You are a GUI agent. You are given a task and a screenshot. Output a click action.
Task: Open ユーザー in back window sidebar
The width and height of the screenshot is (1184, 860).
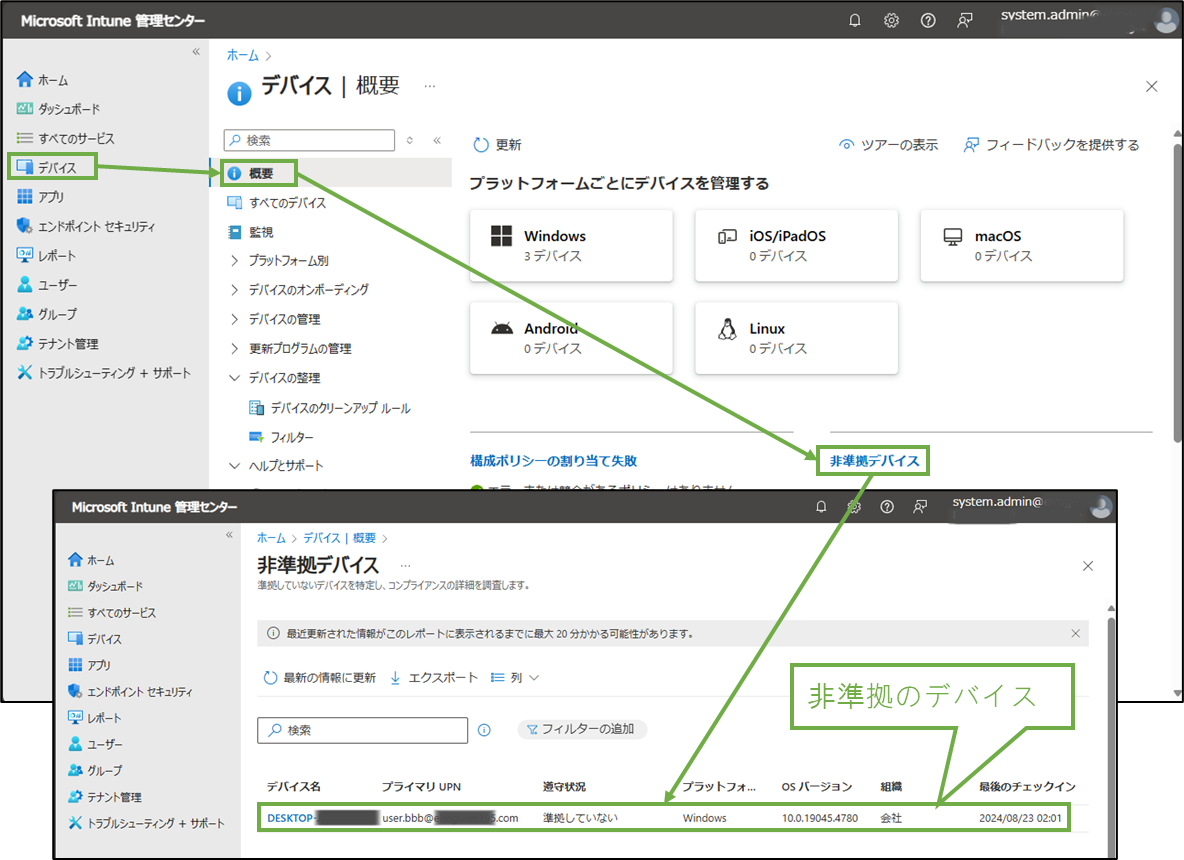point(47,285)
